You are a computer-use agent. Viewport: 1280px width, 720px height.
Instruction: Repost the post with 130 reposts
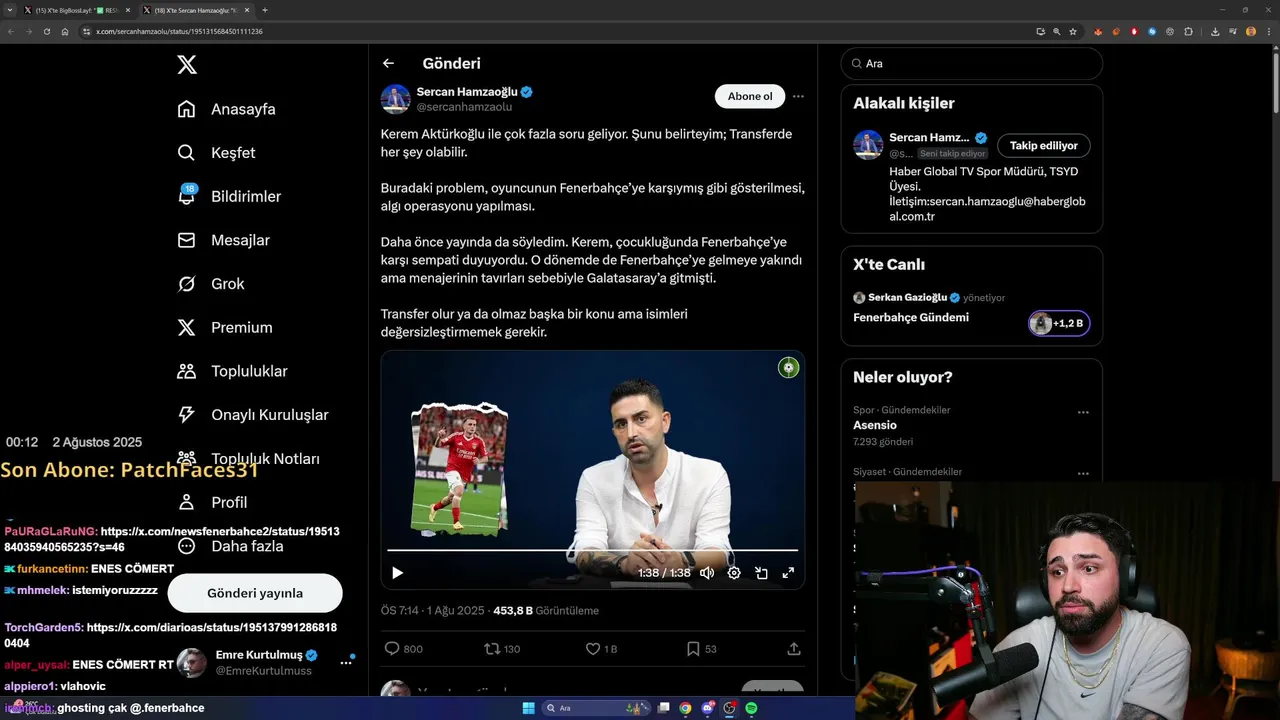(x=502, y=649)
